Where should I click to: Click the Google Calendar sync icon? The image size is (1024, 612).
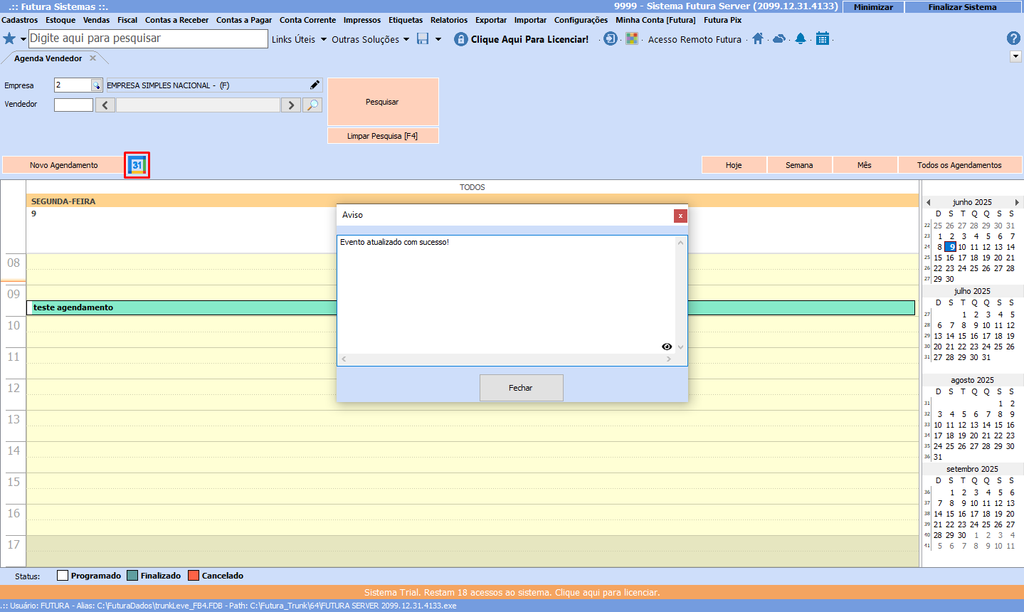[x=138, y=165]
